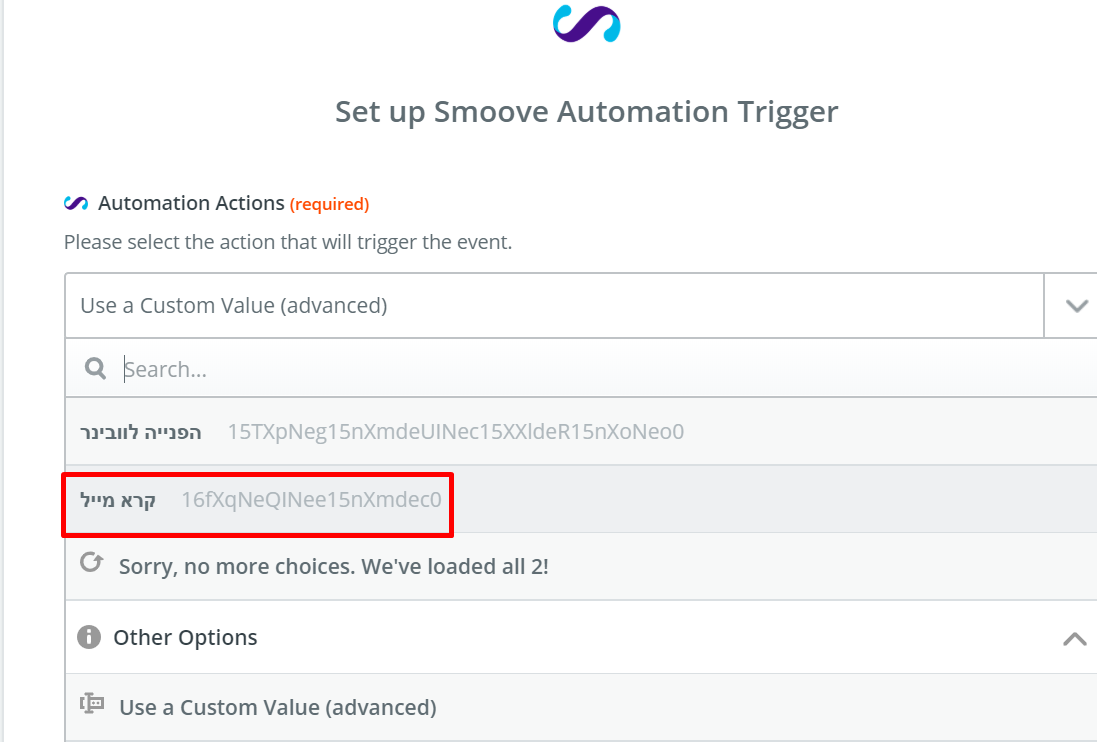Click the Automation Actions field label
Viewport: 1097px width, 742px height.
(191, 203)
